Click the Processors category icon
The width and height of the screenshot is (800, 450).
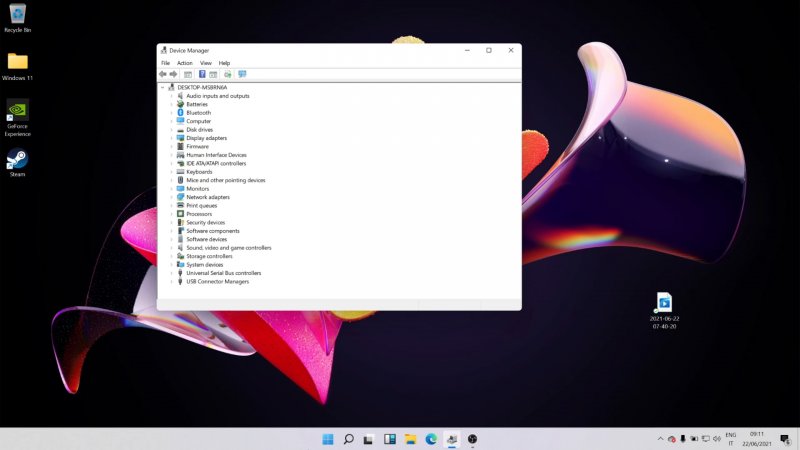coord(180,214)
